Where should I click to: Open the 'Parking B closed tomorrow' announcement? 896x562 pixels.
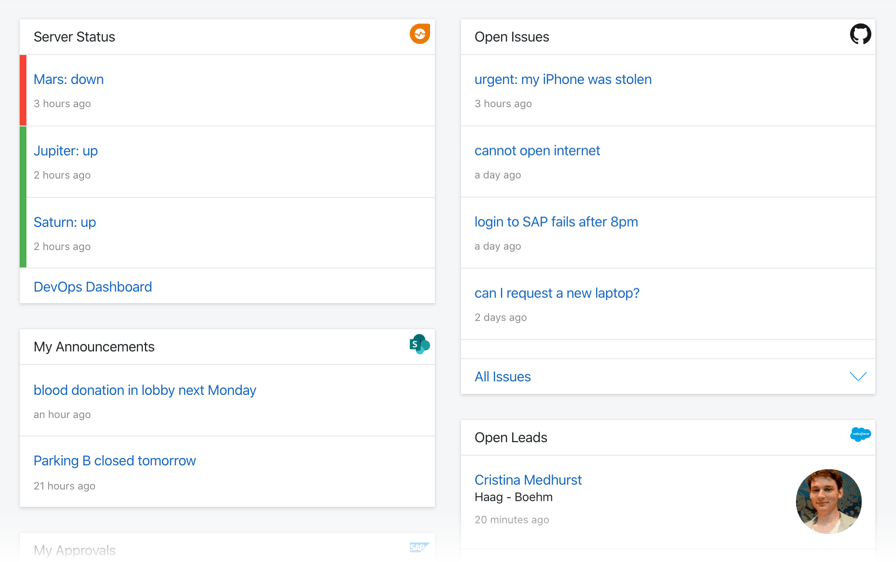point(114,461)
